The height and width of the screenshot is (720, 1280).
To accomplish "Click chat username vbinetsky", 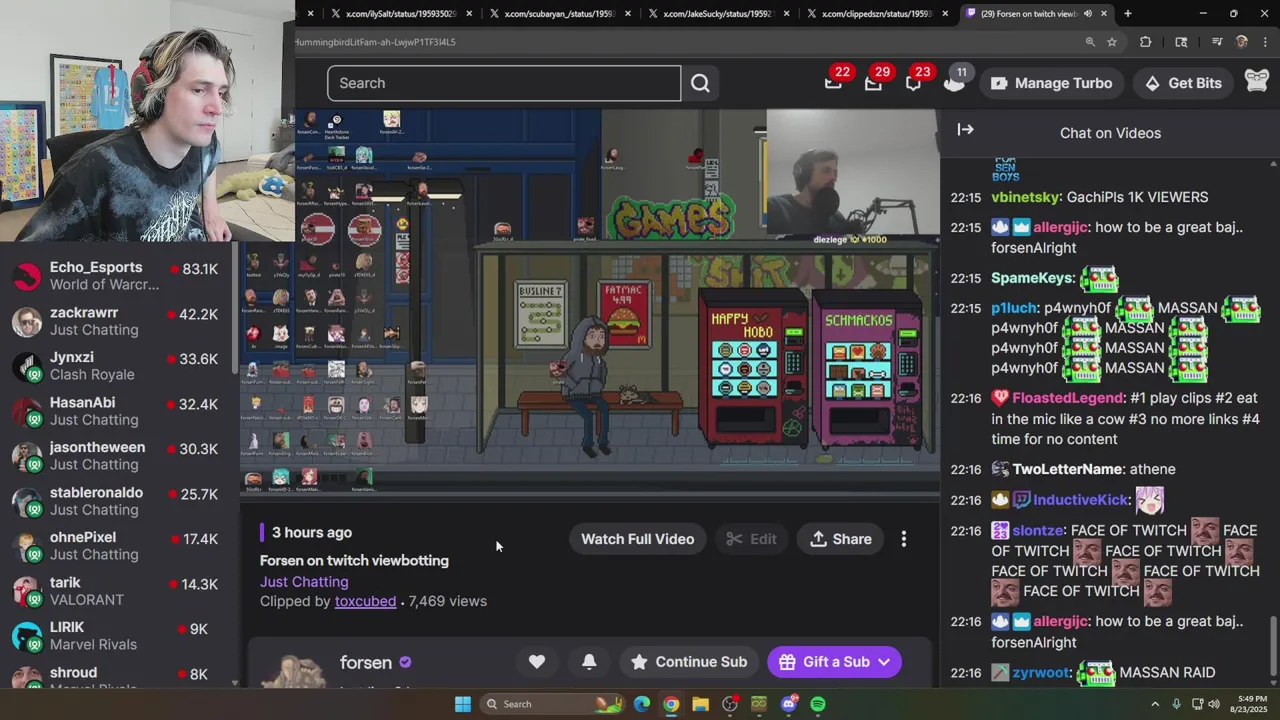I will tap(1025, 197).
